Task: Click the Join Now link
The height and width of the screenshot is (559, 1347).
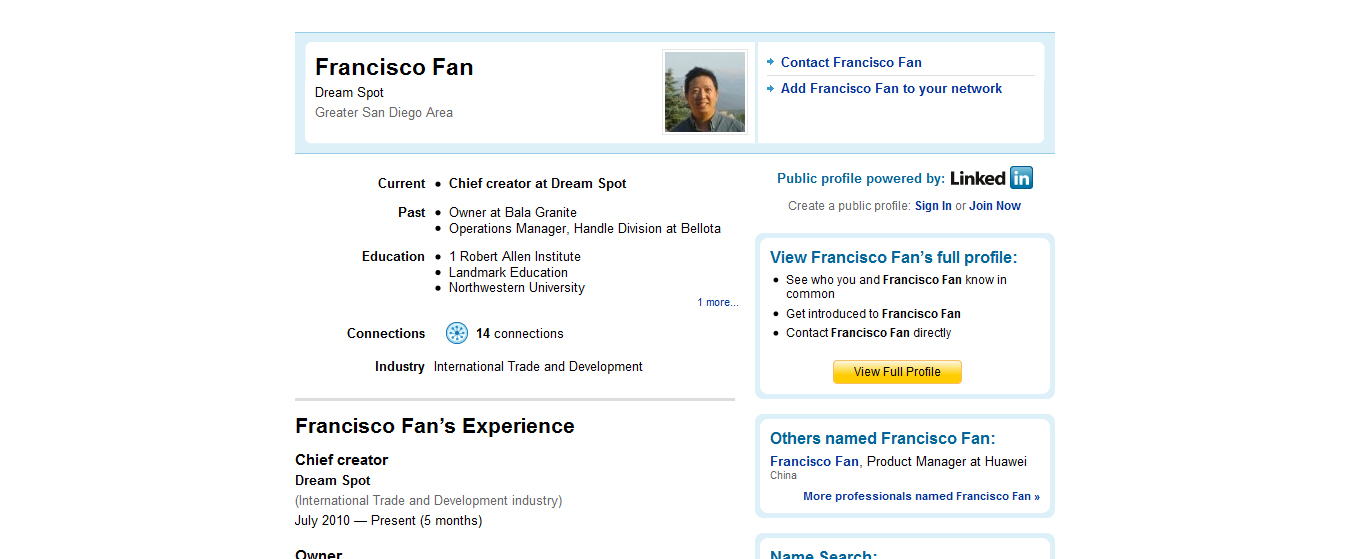Action: (995, 206)
